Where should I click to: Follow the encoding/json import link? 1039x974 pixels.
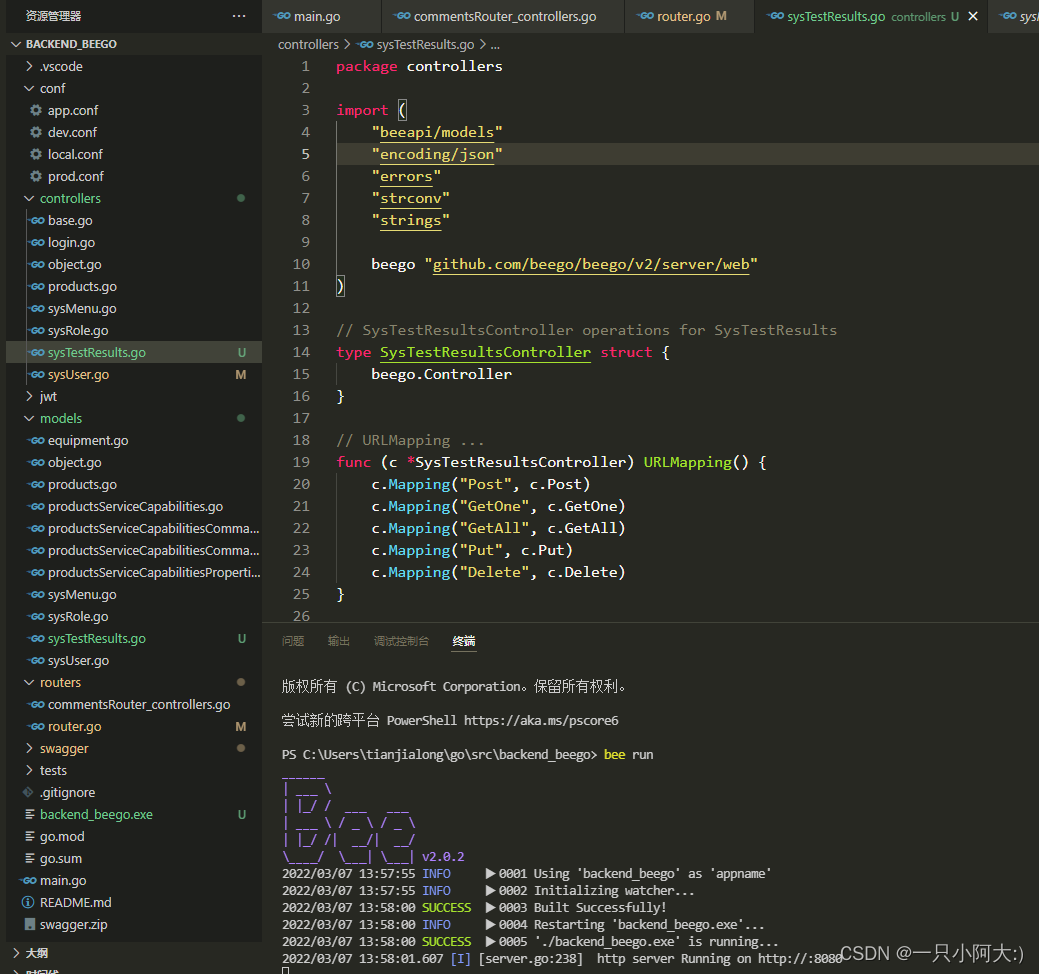[437, 154]
